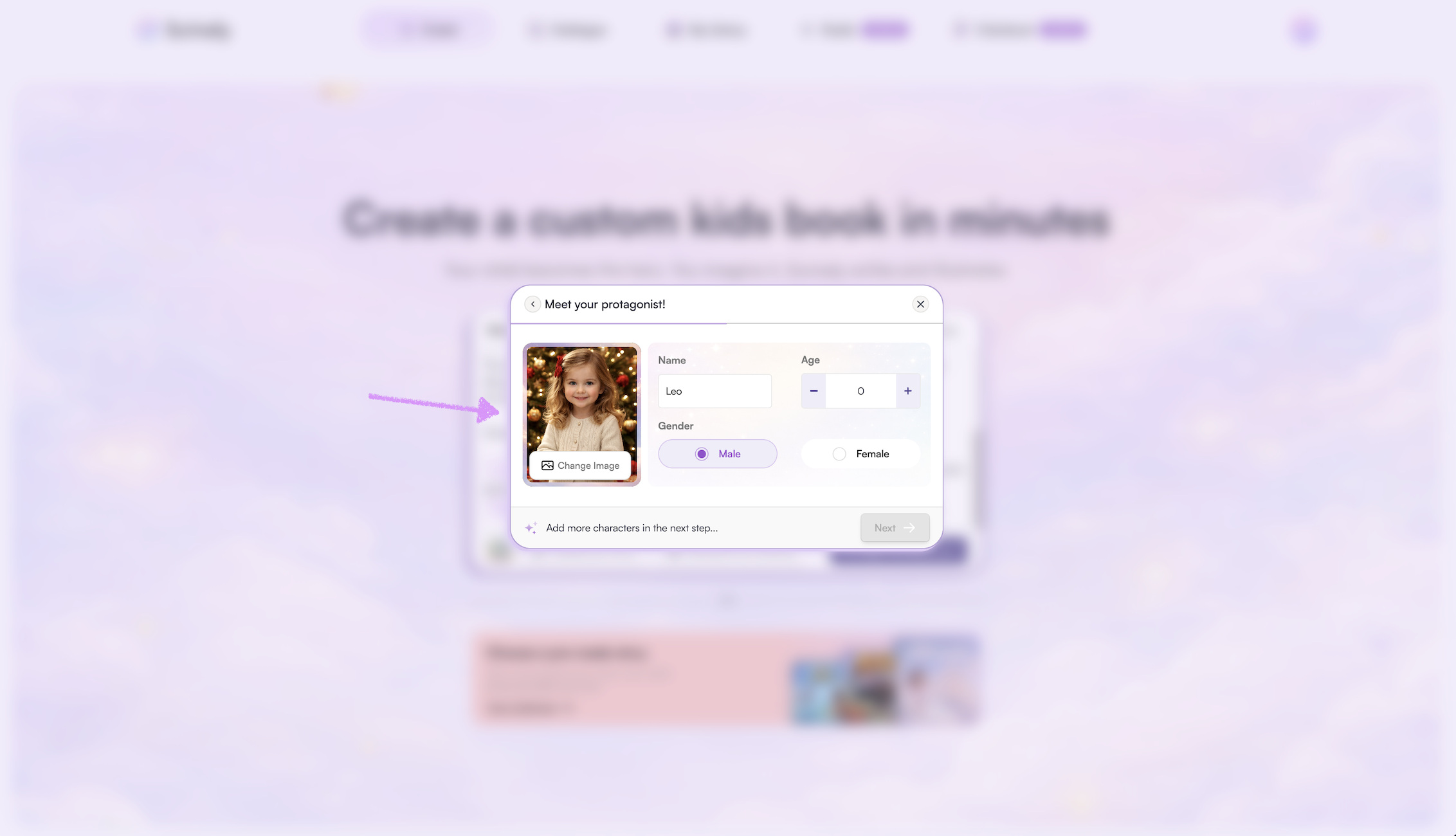Click the Gender label
Image resolution: width=1456 pixels, height=836 pixels.
coord(675,426)
